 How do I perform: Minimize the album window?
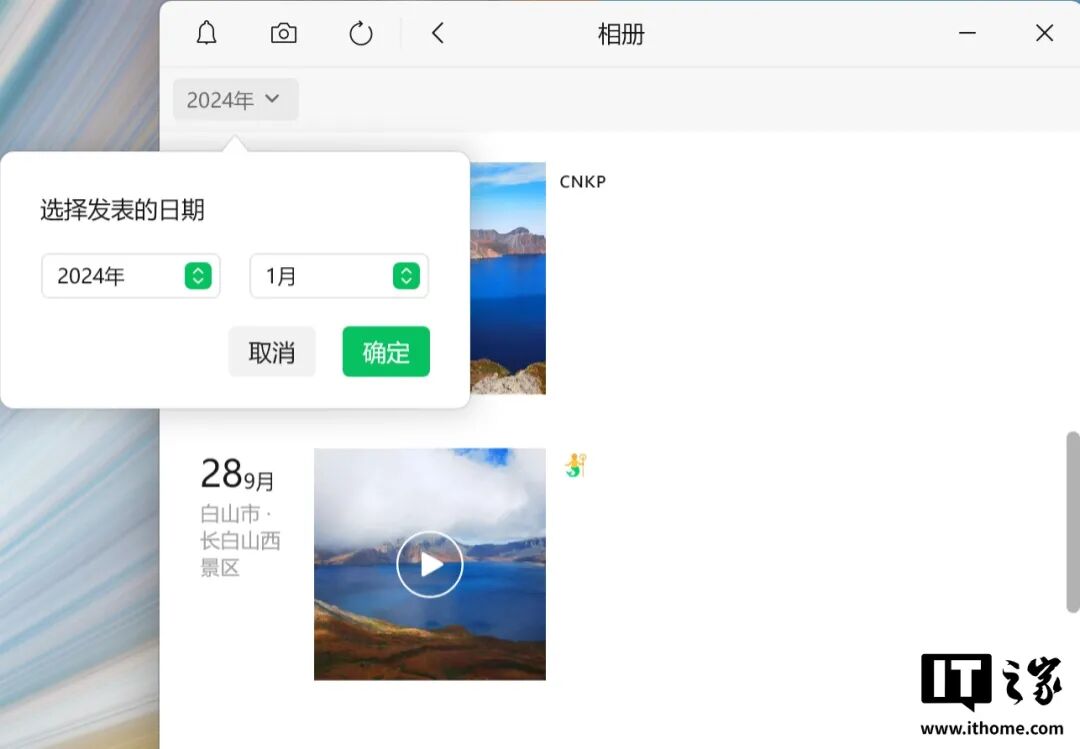[x=967, y=34]
